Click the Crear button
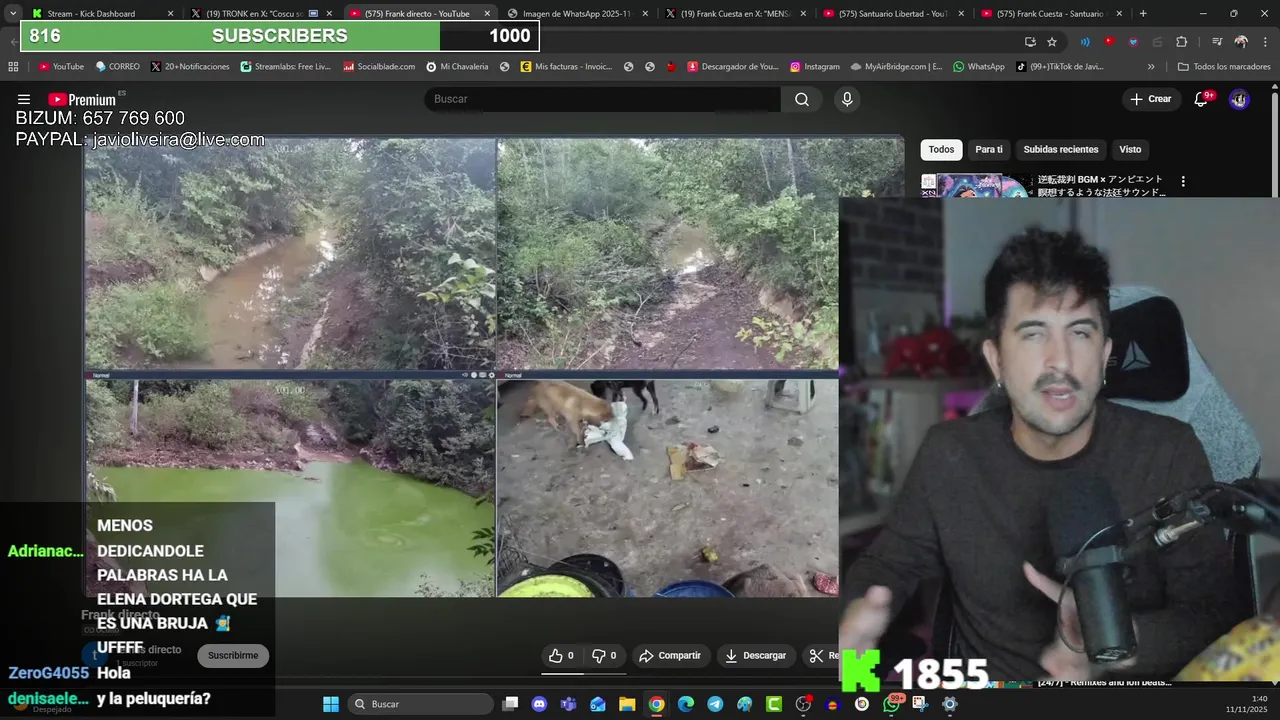Viewport: 1280px width, 720px height. [1151, 99]
